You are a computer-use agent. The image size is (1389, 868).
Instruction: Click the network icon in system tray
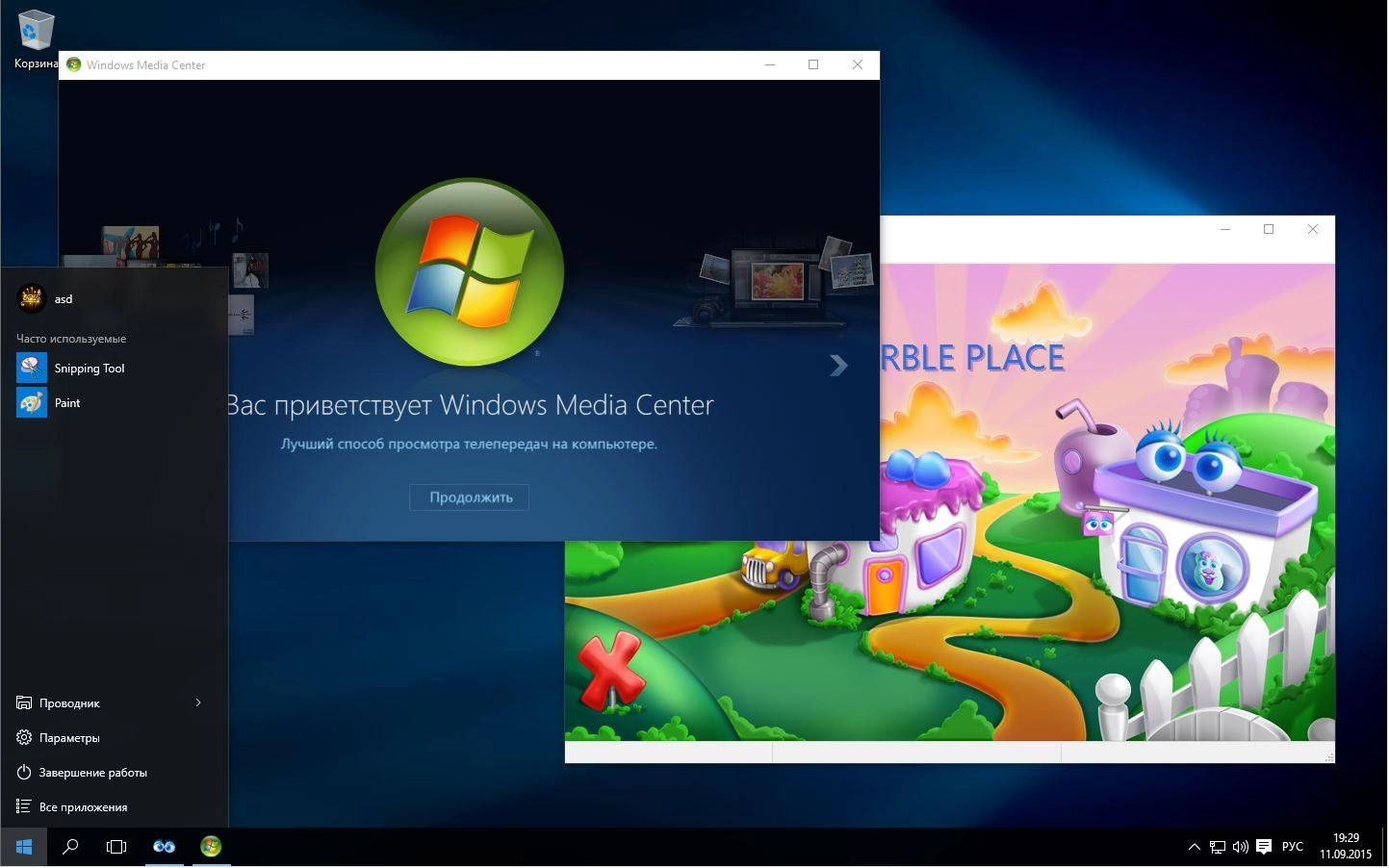[x=1218, y=848]
